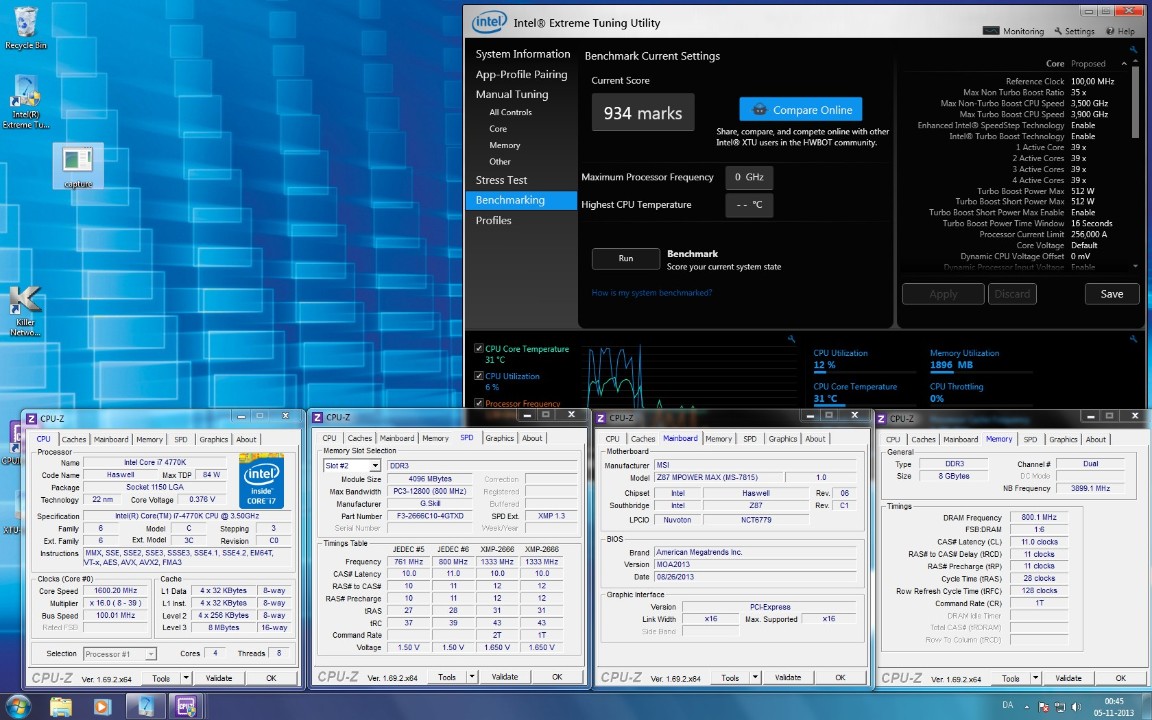Viewport: 1152px width, 720px height.
Task: Open File Explorer from taskbar
Action: 61,706
